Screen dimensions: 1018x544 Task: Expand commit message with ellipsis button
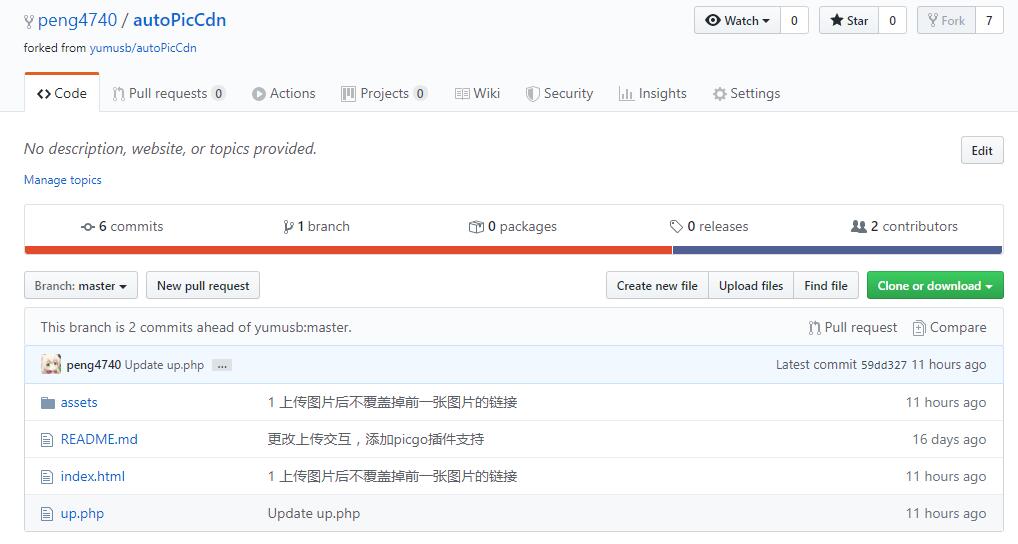click(x=222, y=365)
